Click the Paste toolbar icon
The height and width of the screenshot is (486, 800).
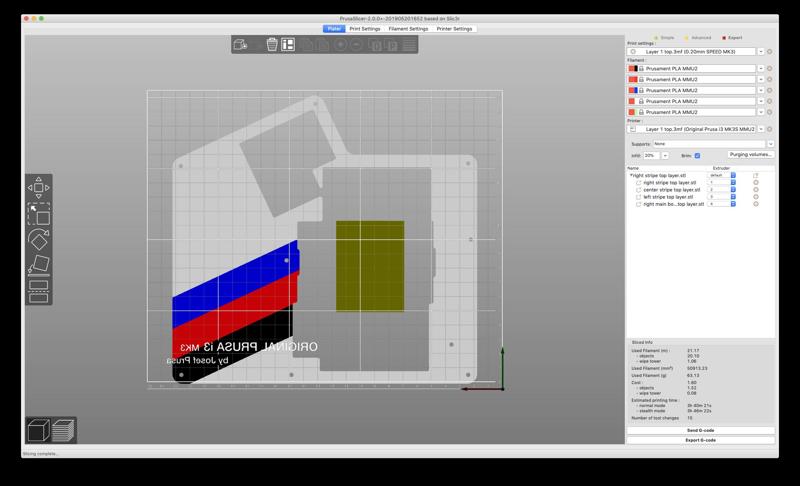[x=323, y=45]
